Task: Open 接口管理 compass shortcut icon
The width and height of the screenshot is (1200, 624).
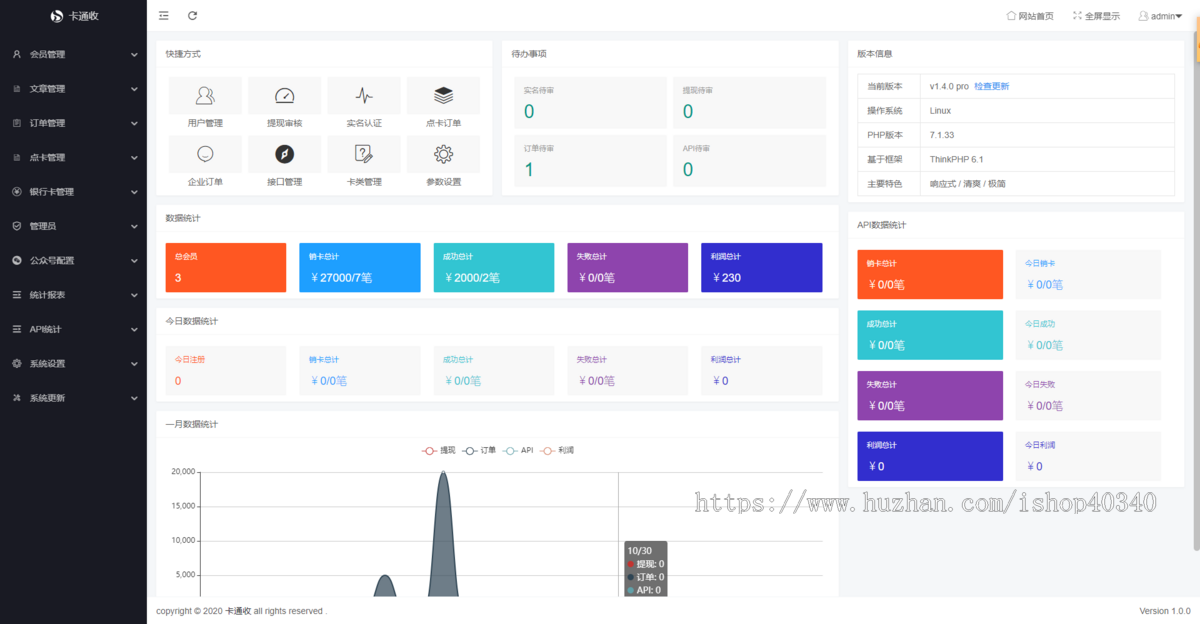Action: pyautogui.click(x=284, y=154)
